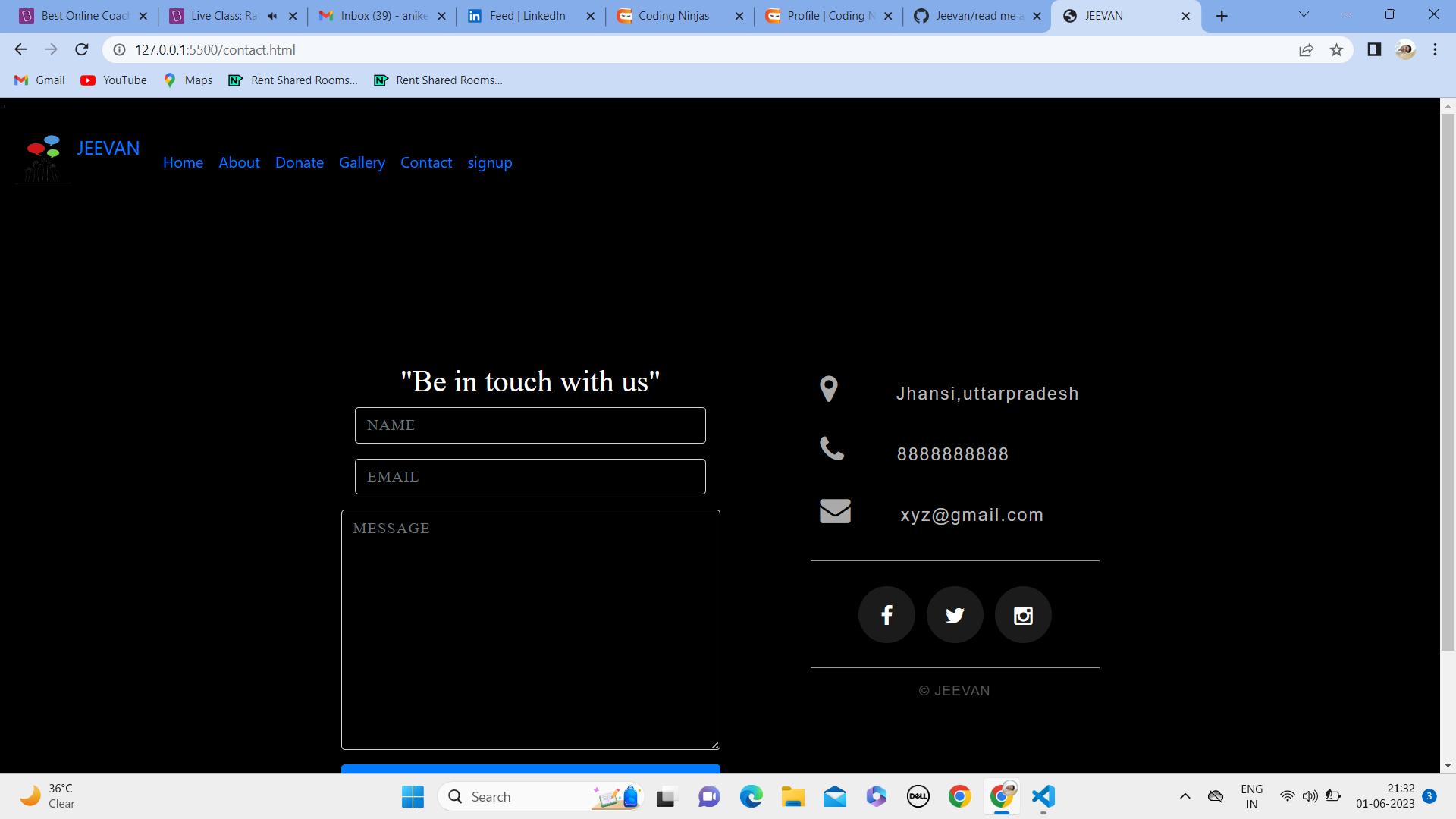Image resolution: width=1456 pixels, height=819 pixels.
Task: Open Visual Studio Code from the taskbar
Action: point(1043,796)
